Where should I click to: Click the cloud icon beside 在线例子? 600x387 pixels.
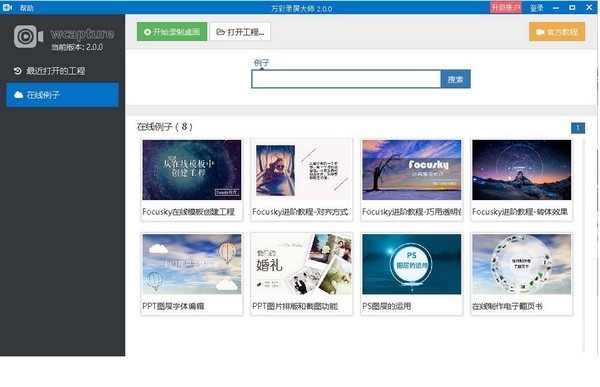(x=18, y=95)
